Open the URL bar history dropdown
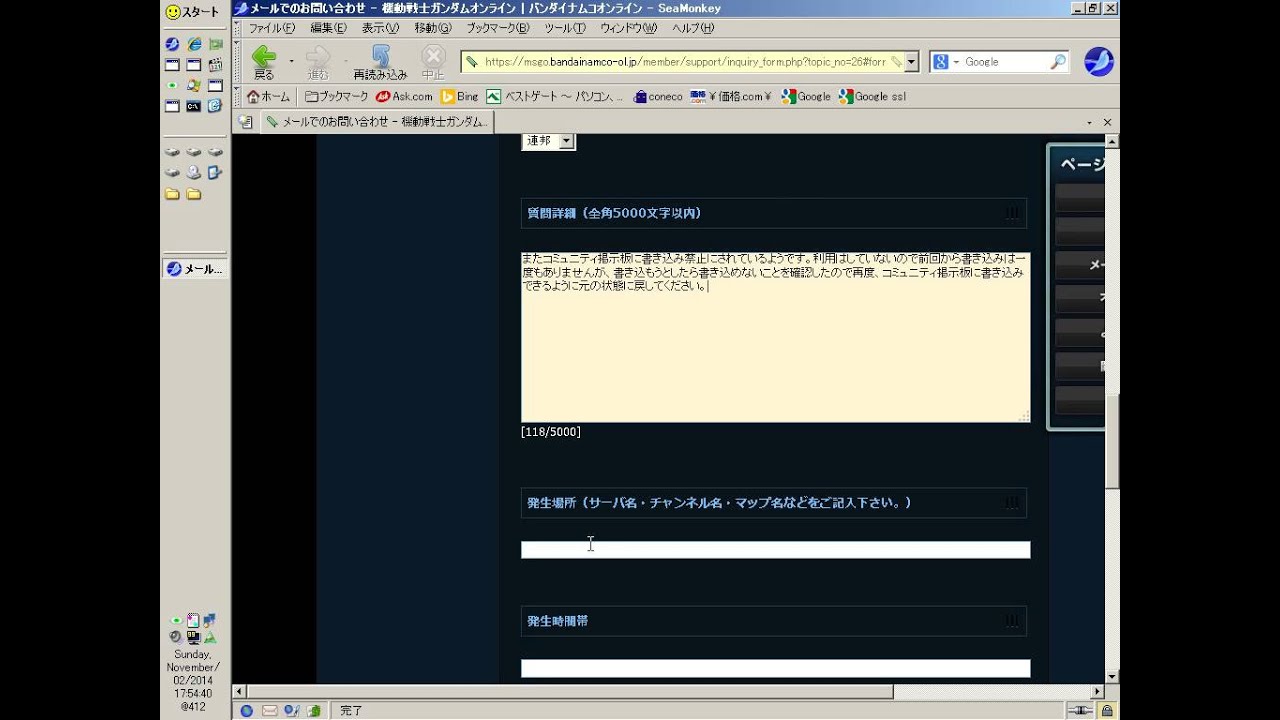Image resolution: width=1280 pixels, height=720 pixels. 911,62
